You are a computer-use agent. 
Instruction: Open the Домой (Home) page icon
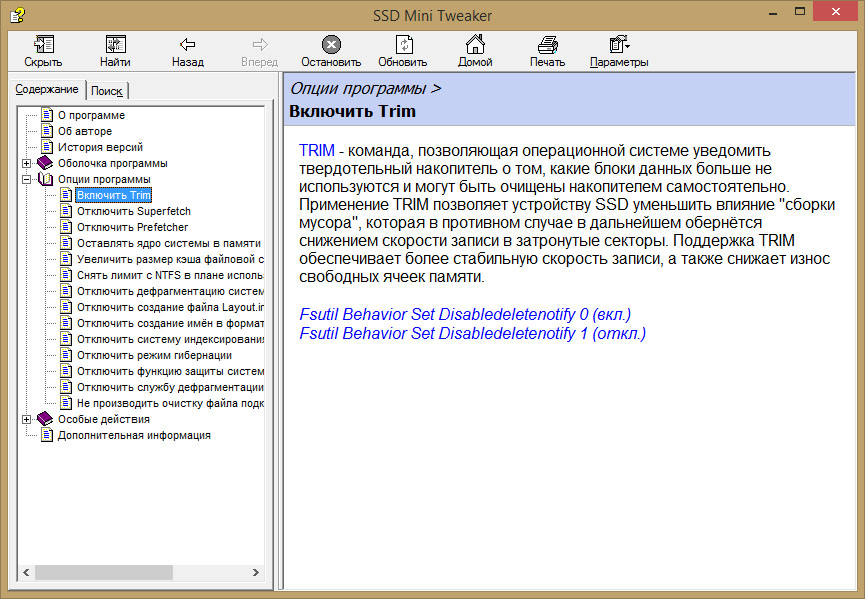[x=475, y=45]
